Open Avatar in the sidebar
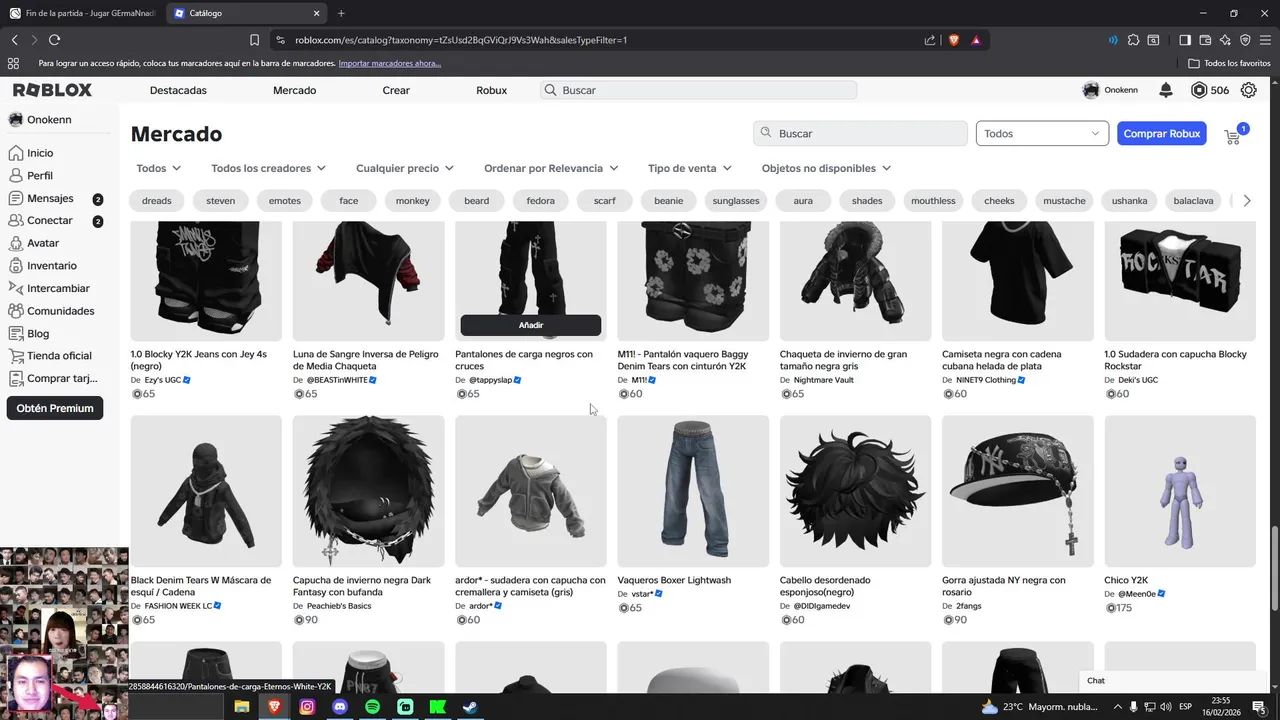Image resolution: width=1280 pixels, height=720 pixels. pos(43,243)
